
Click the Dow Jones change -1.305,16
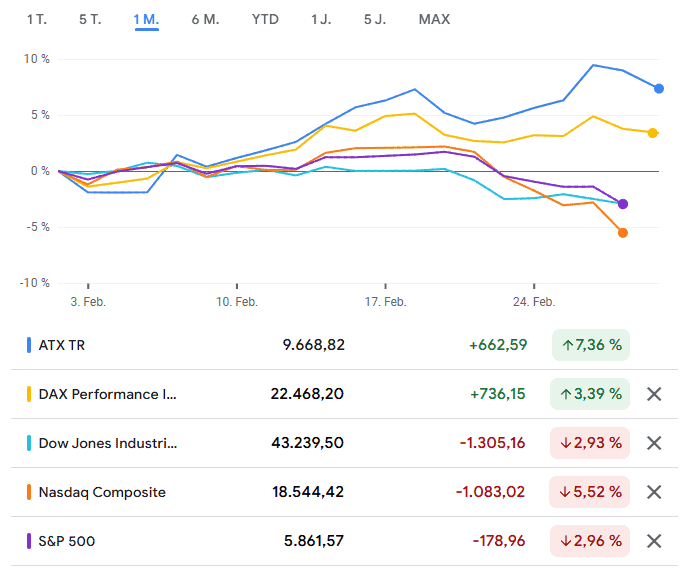point(492,443)
